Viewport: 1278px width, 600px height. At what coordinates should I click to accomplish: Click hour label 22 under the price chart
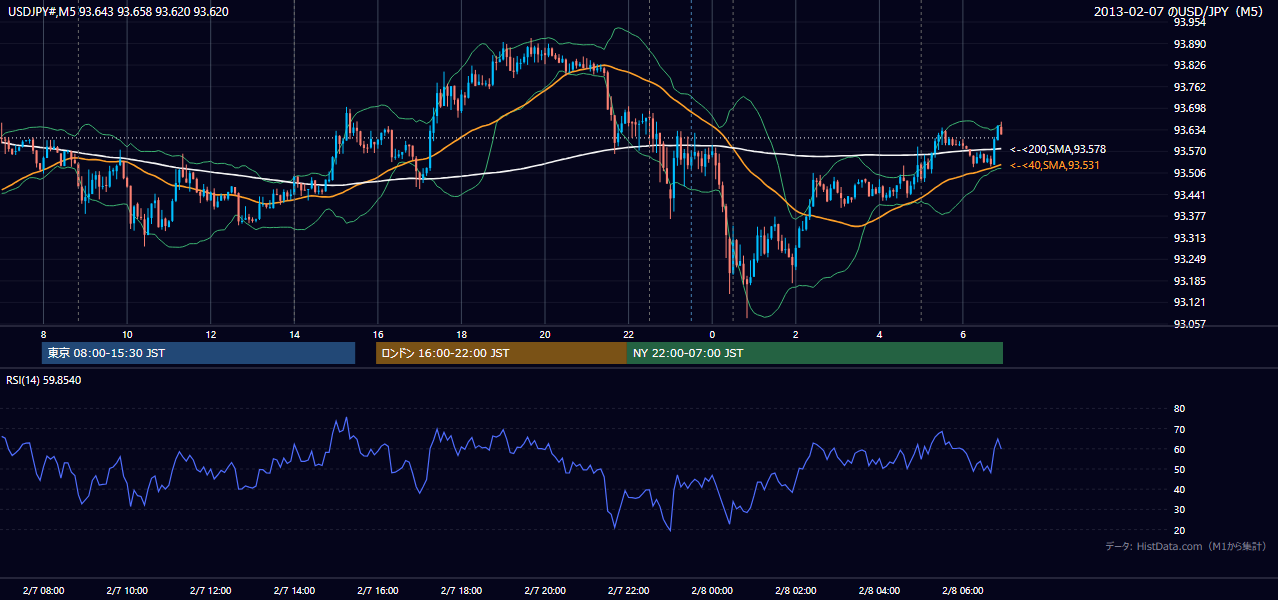tap(628, 333)
